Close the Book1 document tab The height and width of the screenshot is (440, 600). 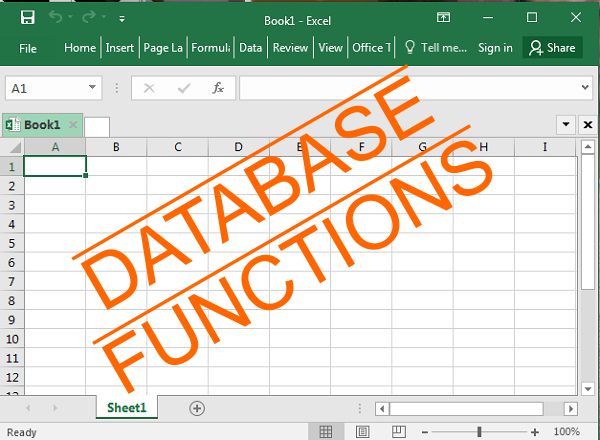(x=73, y=125)
